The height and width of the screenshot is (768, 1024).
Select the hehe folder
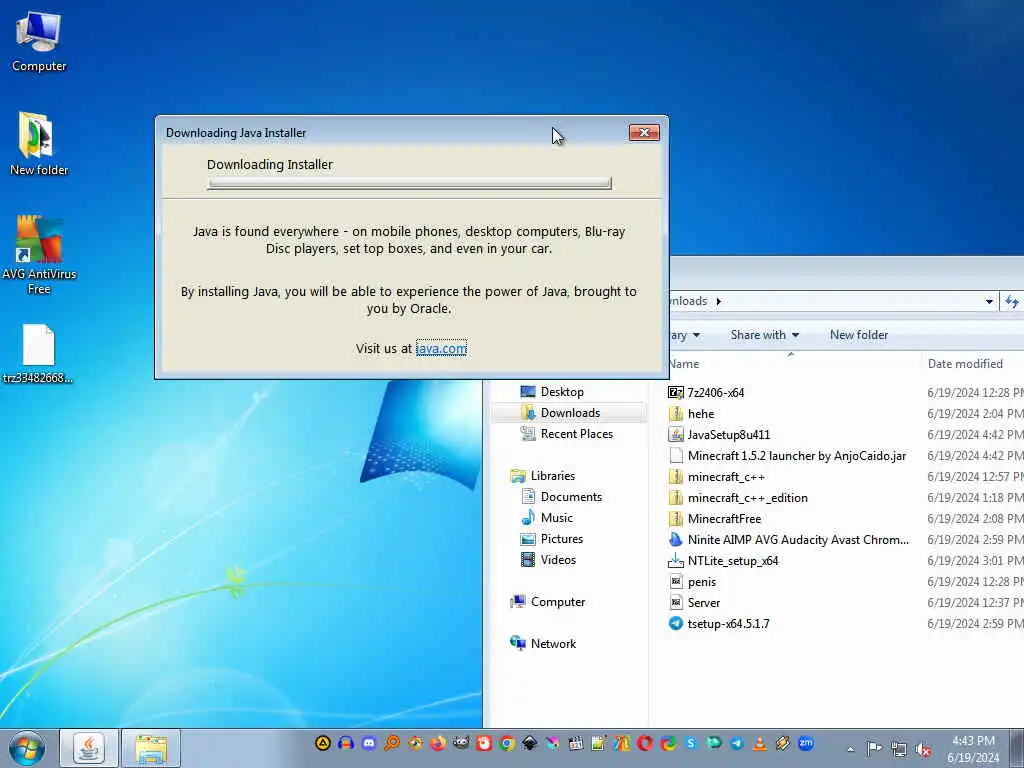click(692, 413)
